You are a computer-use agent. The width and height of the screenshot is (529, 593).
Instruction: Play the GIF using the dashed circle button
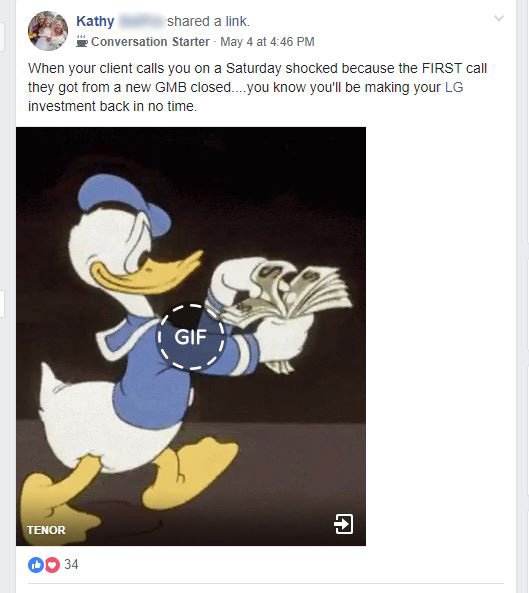pos(191,337)
